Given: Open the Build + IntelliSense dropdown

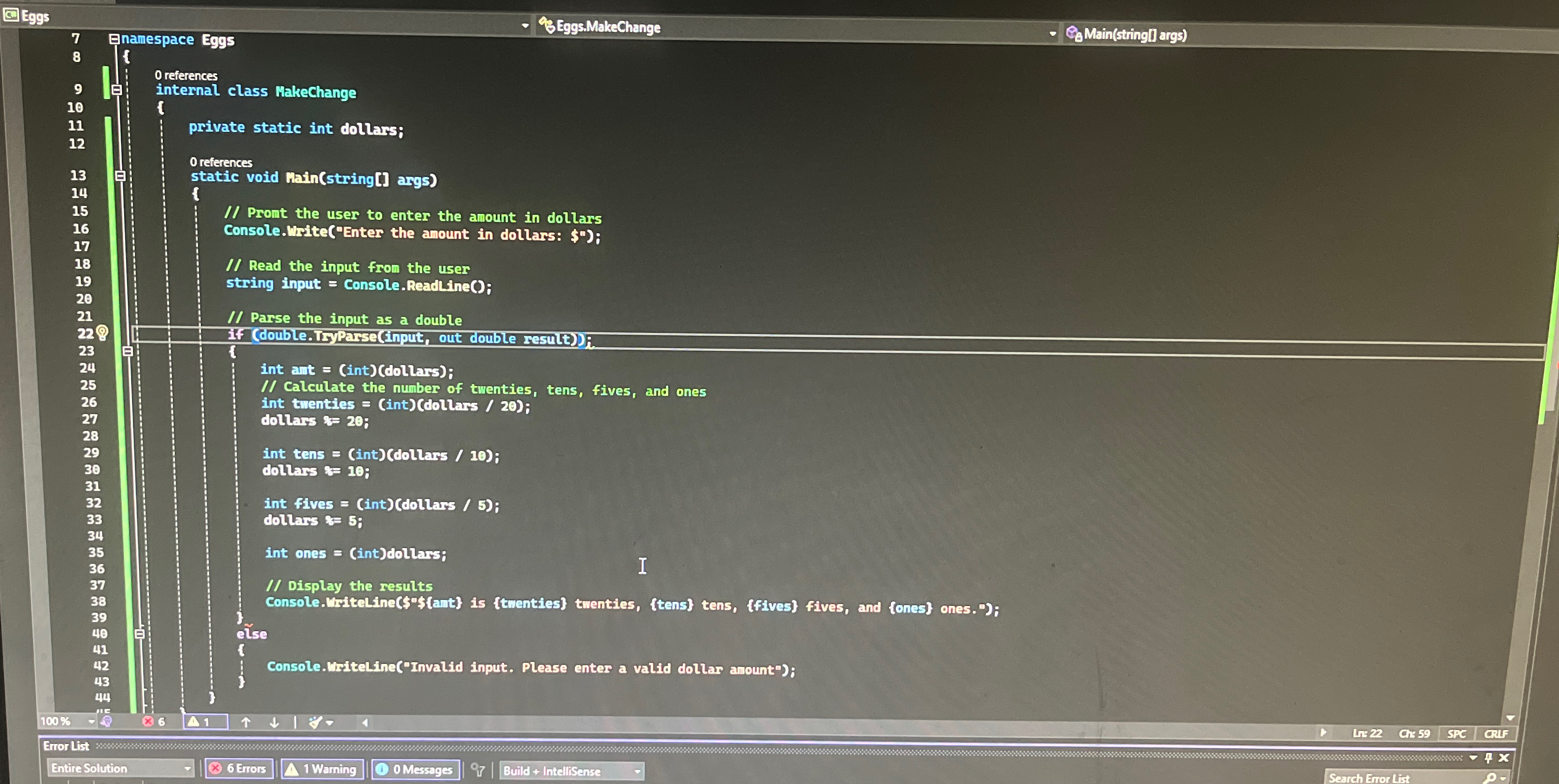Looking at the screenshot, I should point(571,770).
